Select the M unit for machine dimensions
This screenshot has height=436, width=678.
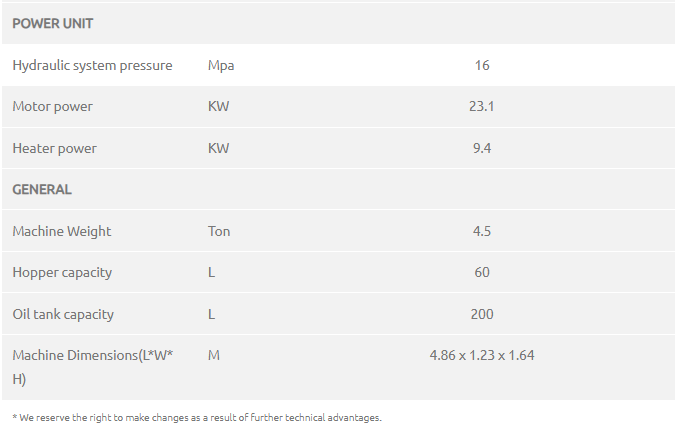(214, 356)
